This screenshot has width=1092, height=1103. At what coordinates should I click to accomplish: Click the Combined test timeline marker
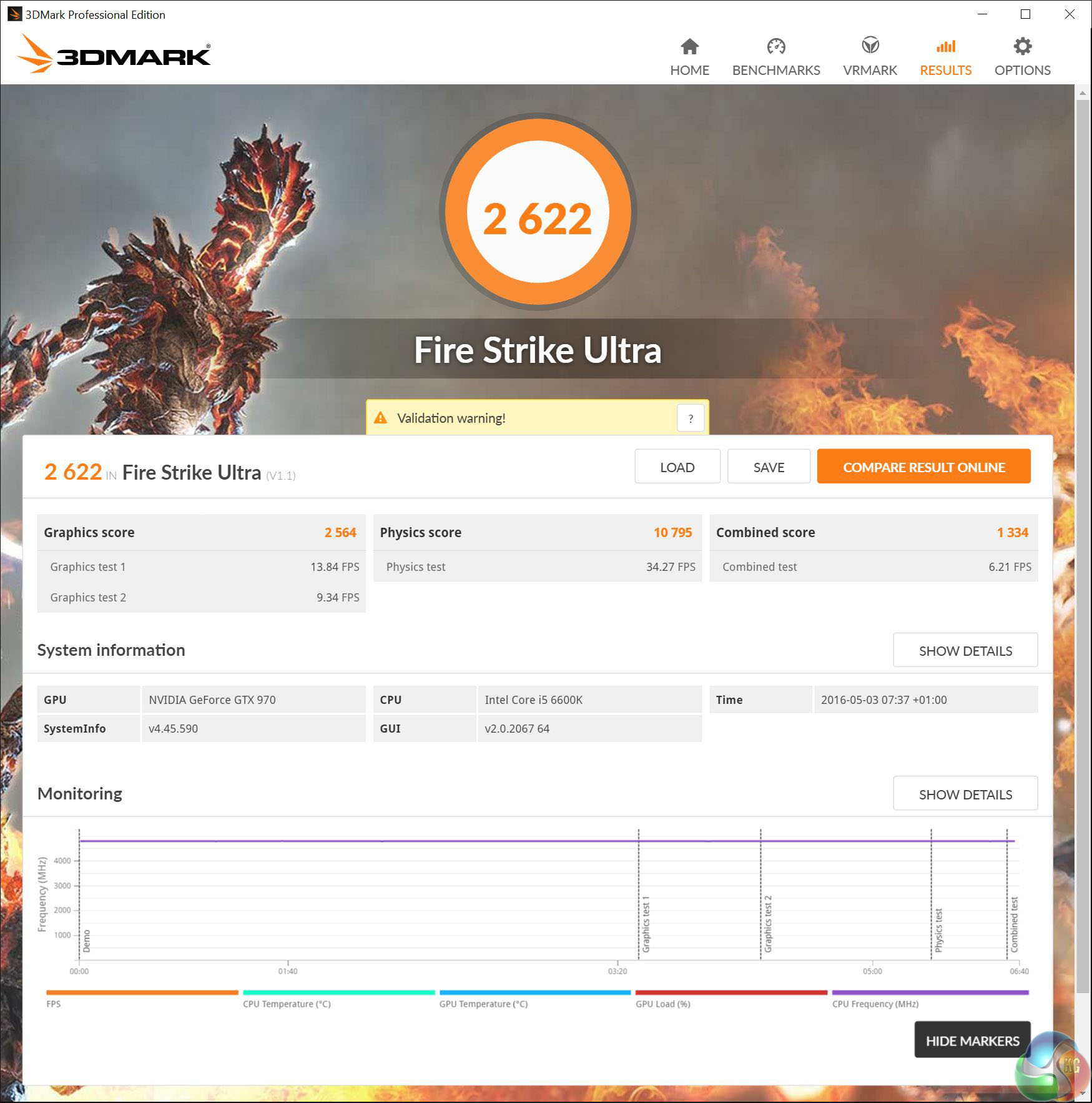click(1015, 925)
